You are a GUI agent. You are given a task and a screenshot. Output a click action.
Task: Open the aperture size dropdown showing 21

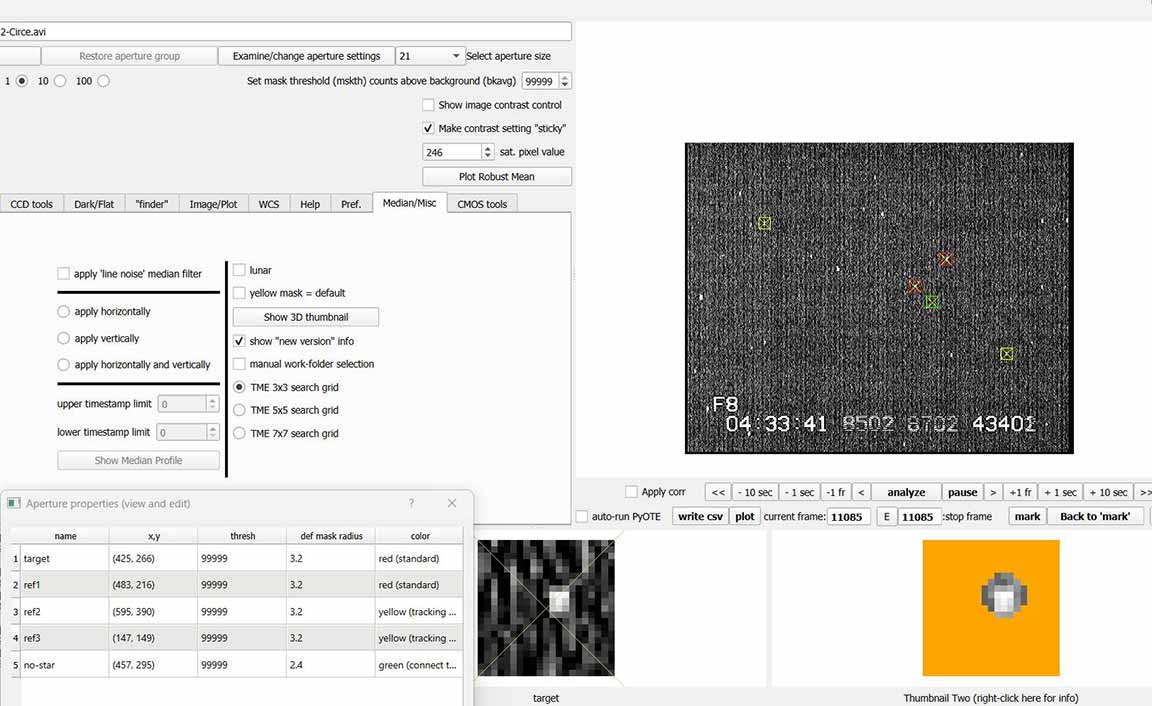[x=430, y=56]
